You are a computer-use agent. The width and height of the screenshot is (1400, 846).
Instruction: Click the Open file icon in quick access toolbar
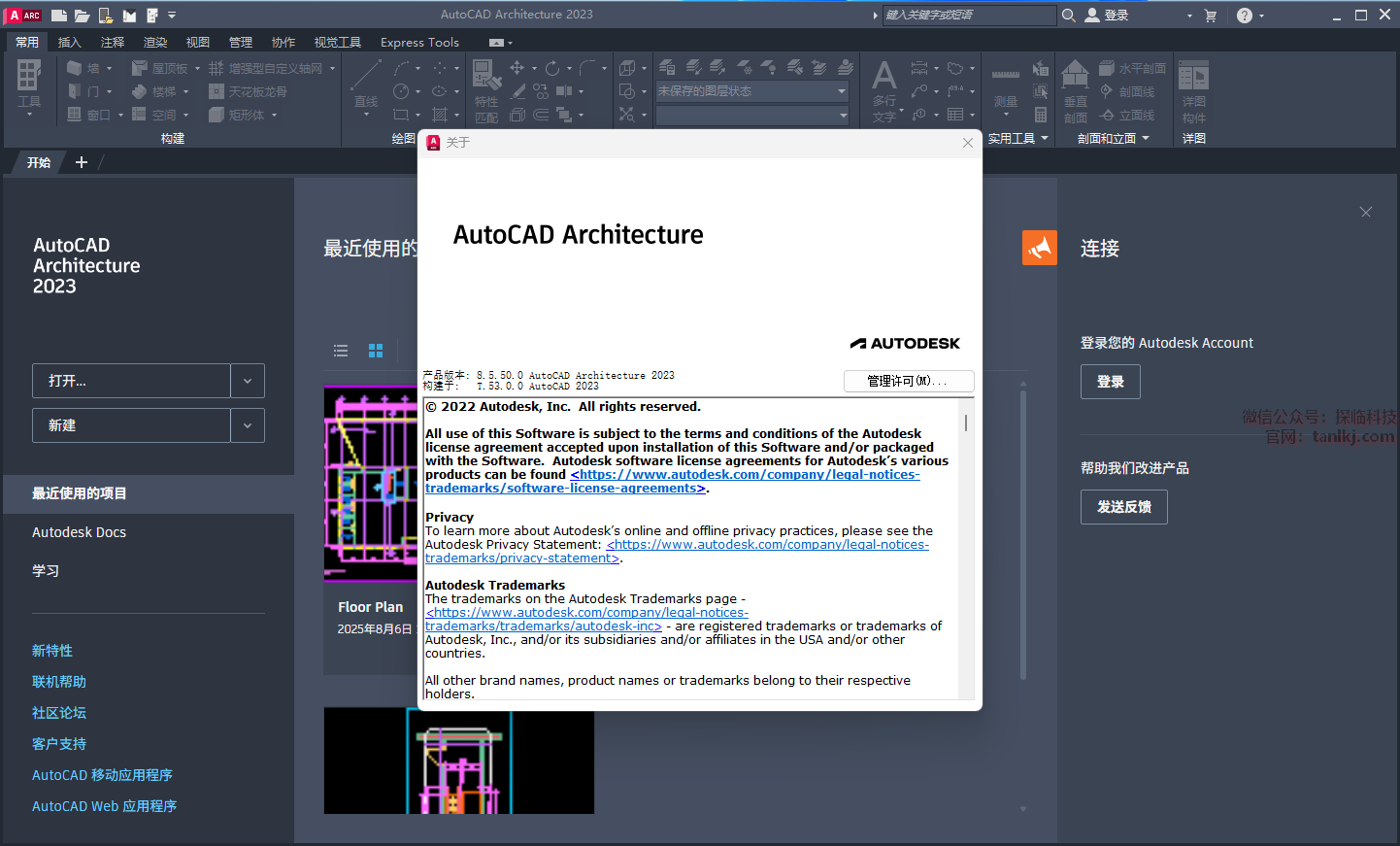83,16
